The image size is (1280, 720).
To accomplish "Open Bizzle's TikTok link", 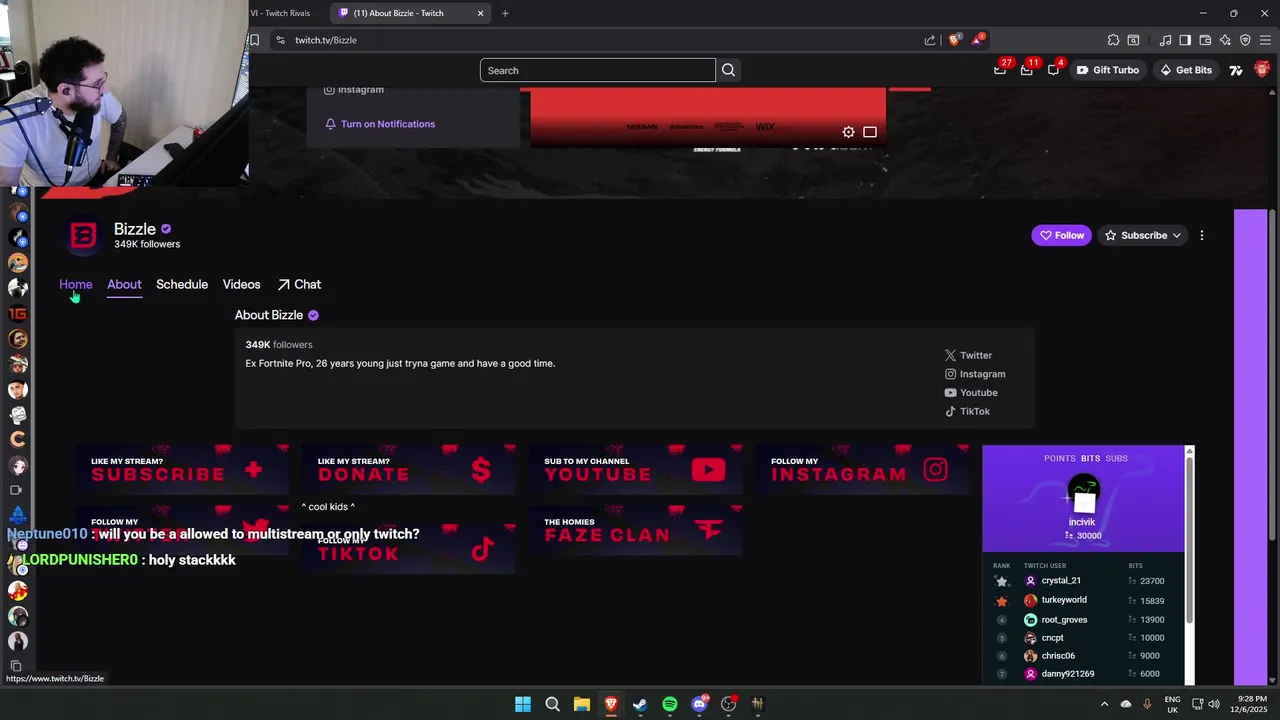I will [967, 411].
